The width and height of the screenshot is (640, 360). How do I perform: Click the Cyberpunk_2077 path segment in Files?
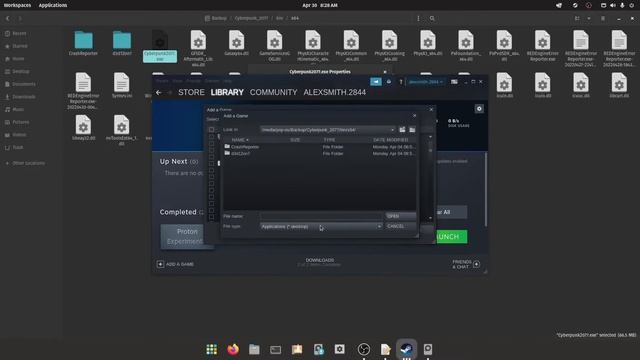(251, 18)
